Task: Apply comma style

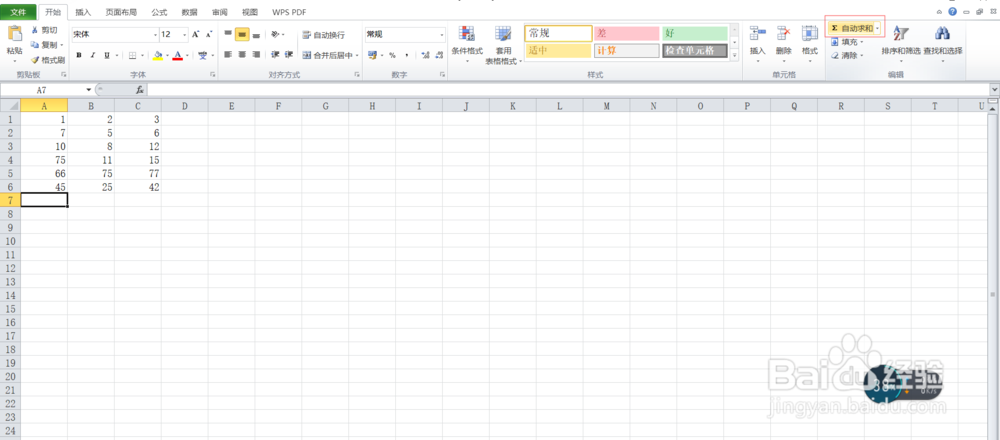Action: (406, 55)
